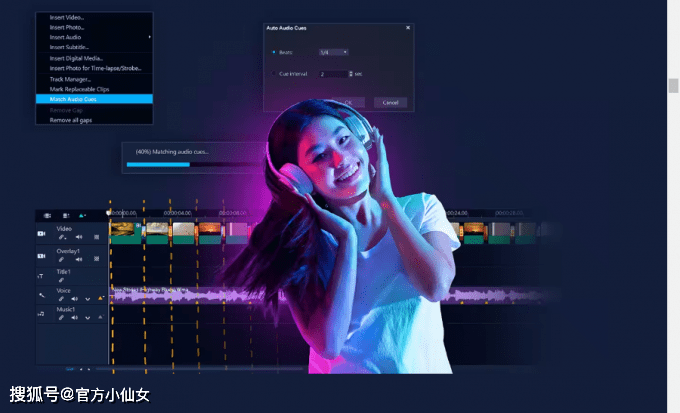Screen dimensions: 680x413
Task: Click the Overlay1 track name label
Action: point(68,251)
